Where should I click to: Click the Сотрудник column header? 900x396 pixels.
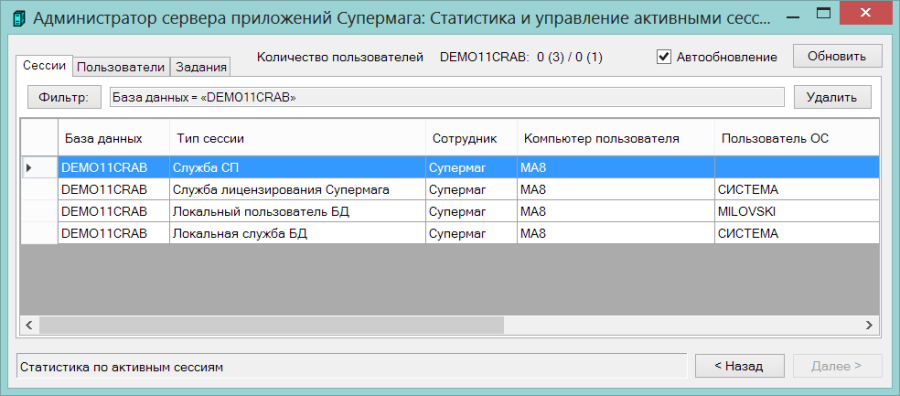(x=471, y=138)
